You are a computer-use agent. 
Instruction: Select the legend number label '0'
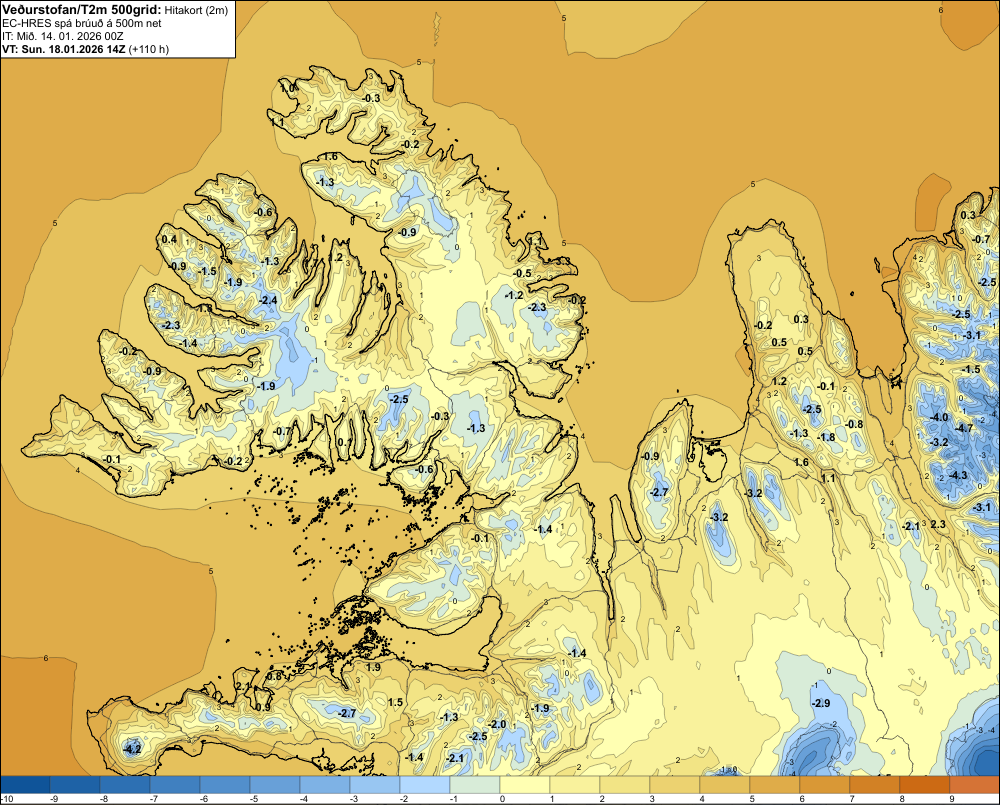pos(503,799)
